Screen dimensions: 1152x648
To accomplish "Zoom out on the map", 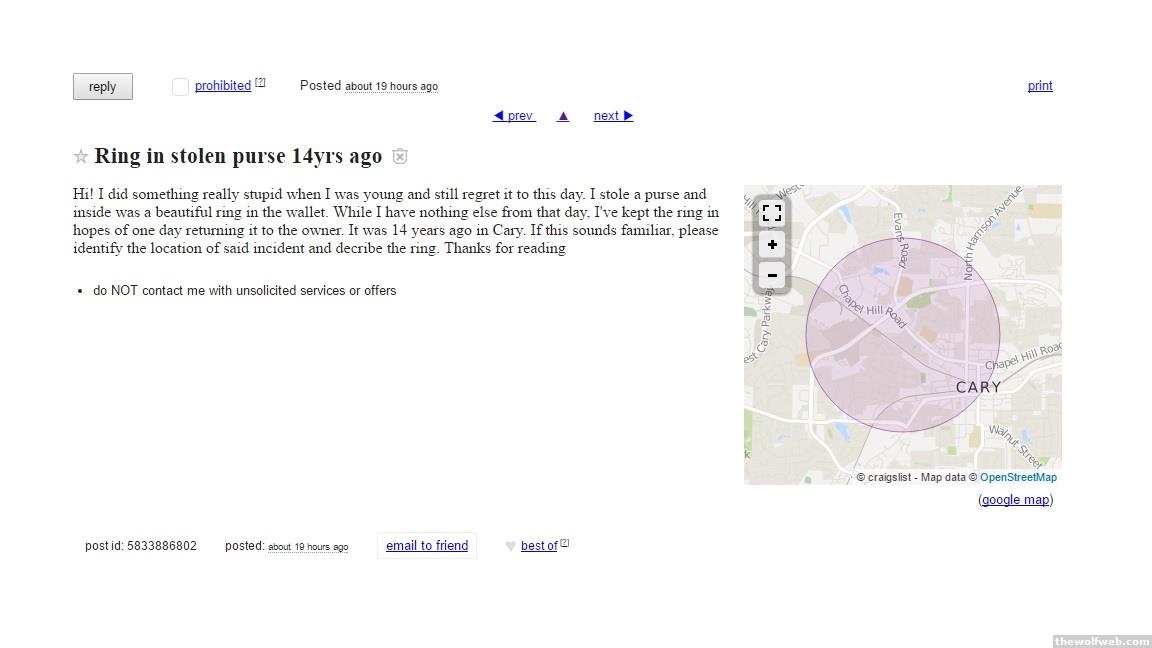I will (x=771, y=275).
